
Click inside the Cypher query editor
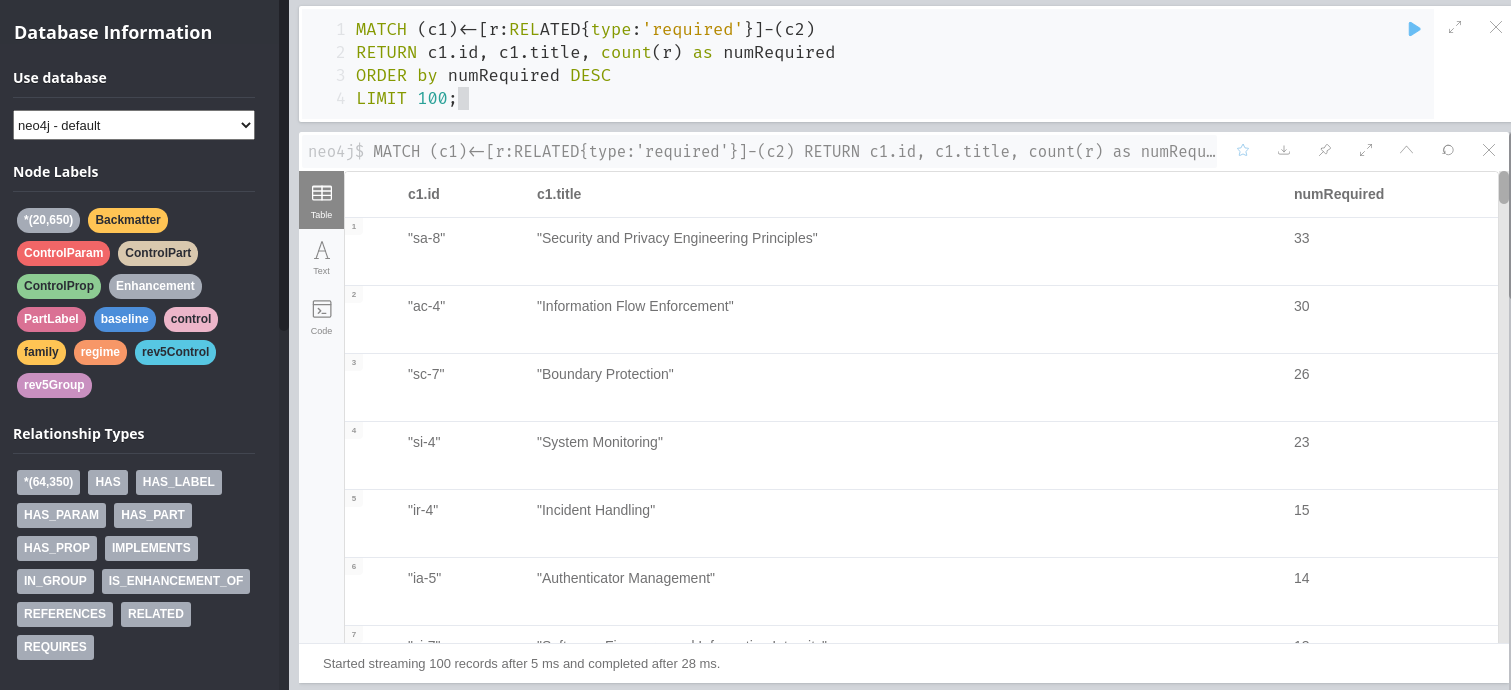click(867, 64)
